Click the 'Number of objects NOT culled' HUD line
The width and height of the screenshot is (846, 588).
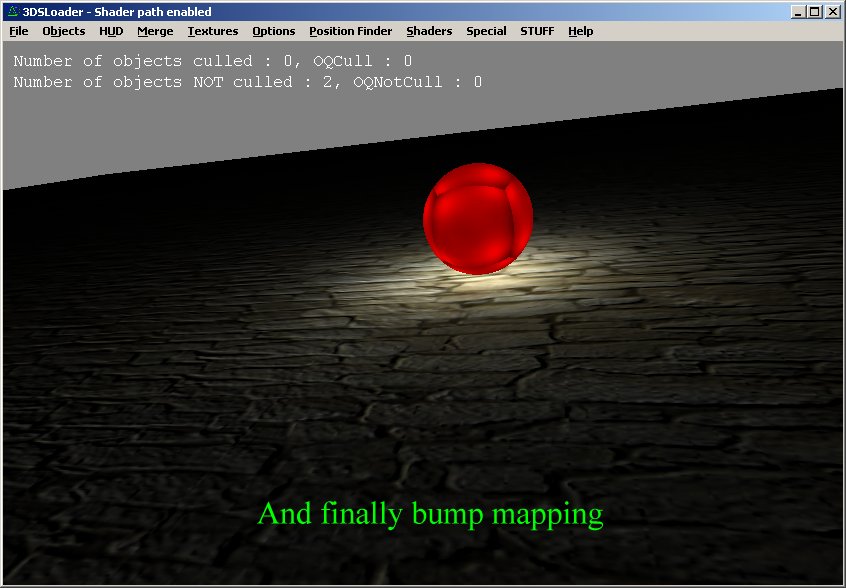coord(247,82)
